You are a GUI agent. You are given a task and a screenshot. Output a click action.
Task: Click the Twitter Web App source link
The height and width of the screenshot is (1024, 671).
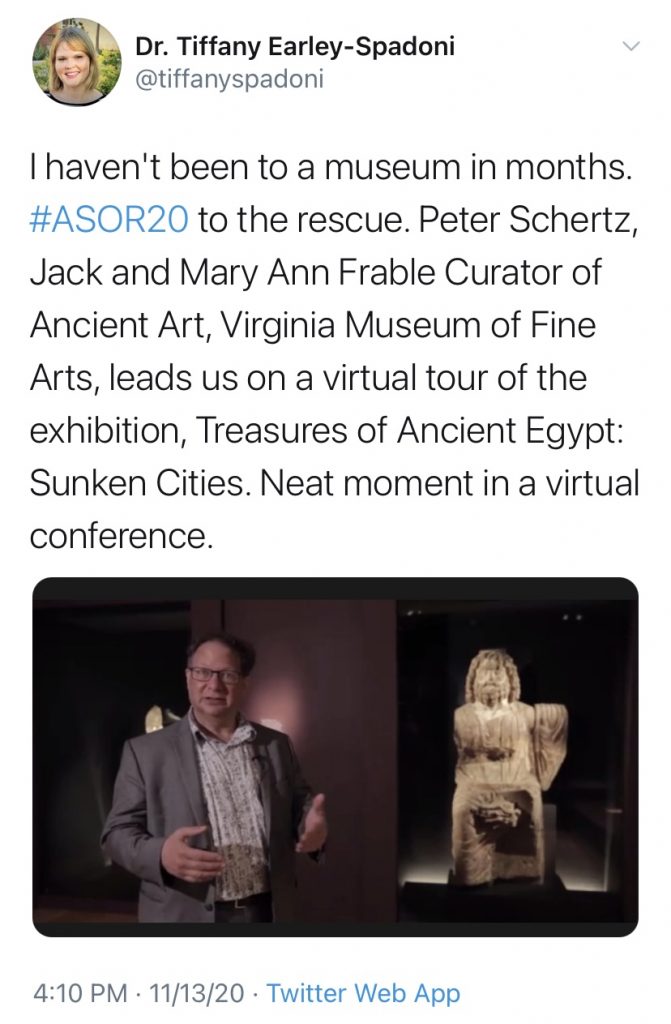[x=363, y=993]
